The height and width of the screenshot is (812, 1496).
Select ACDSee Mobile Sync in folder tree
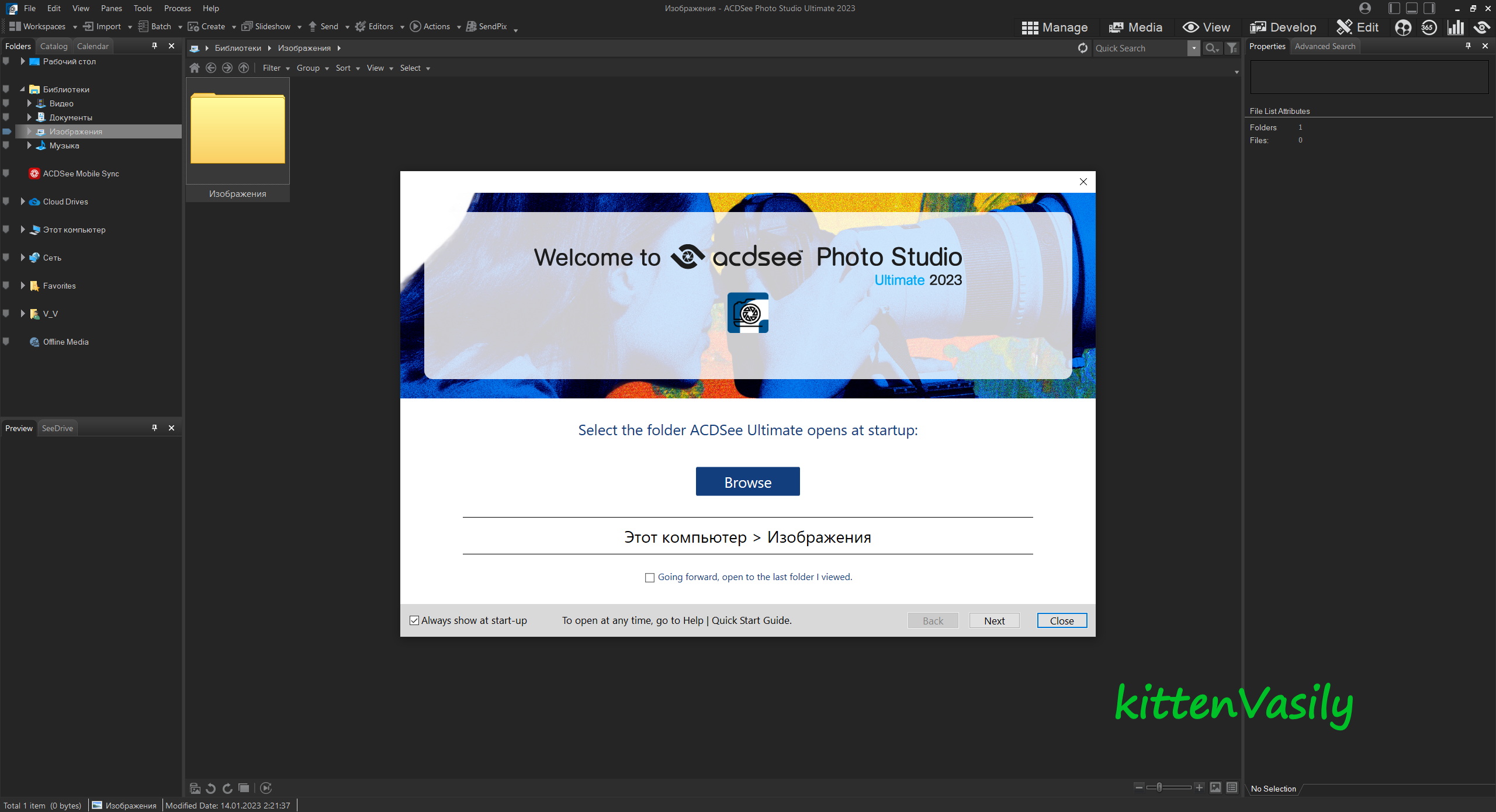[x=81, y=173]
